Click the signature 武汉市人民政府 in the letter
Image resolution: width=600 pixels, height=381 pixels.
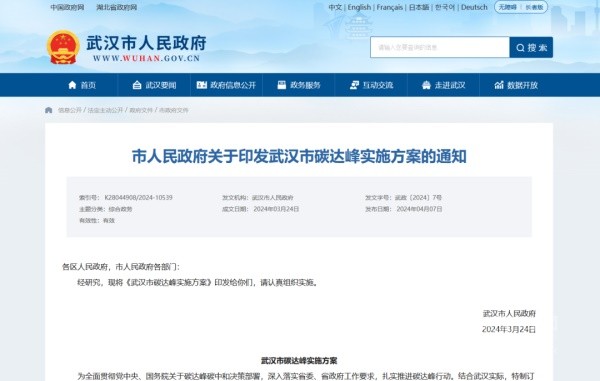[x=509, y=314]
